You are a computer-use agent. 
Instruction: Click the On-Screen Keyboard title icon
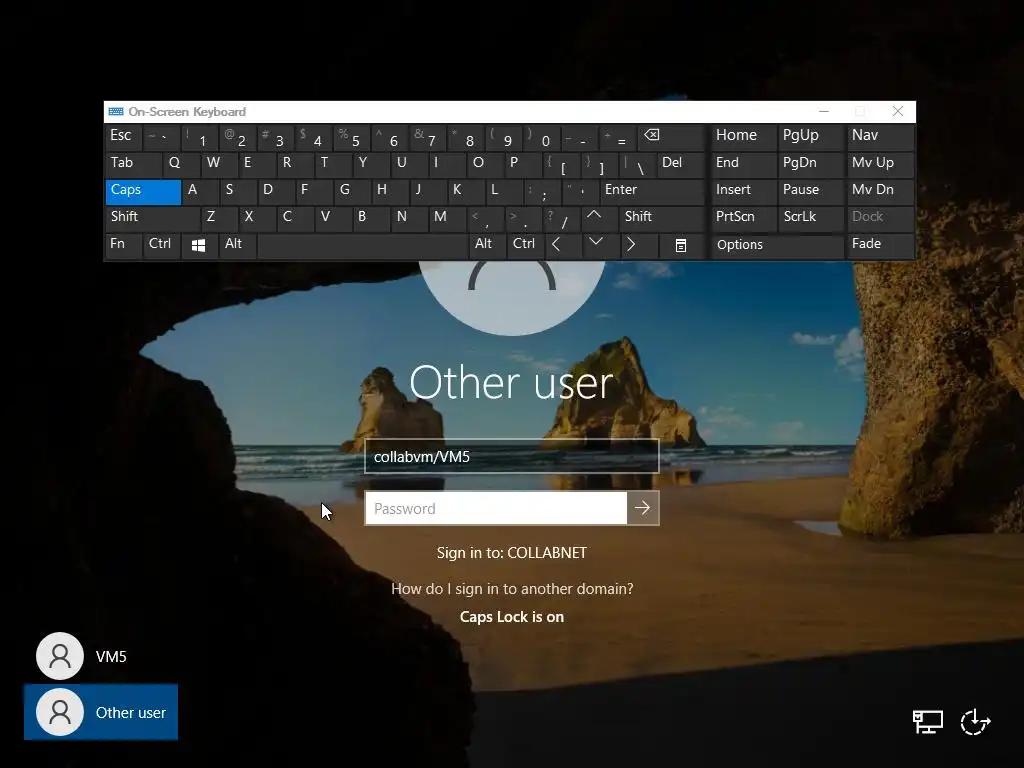point(116,112)
